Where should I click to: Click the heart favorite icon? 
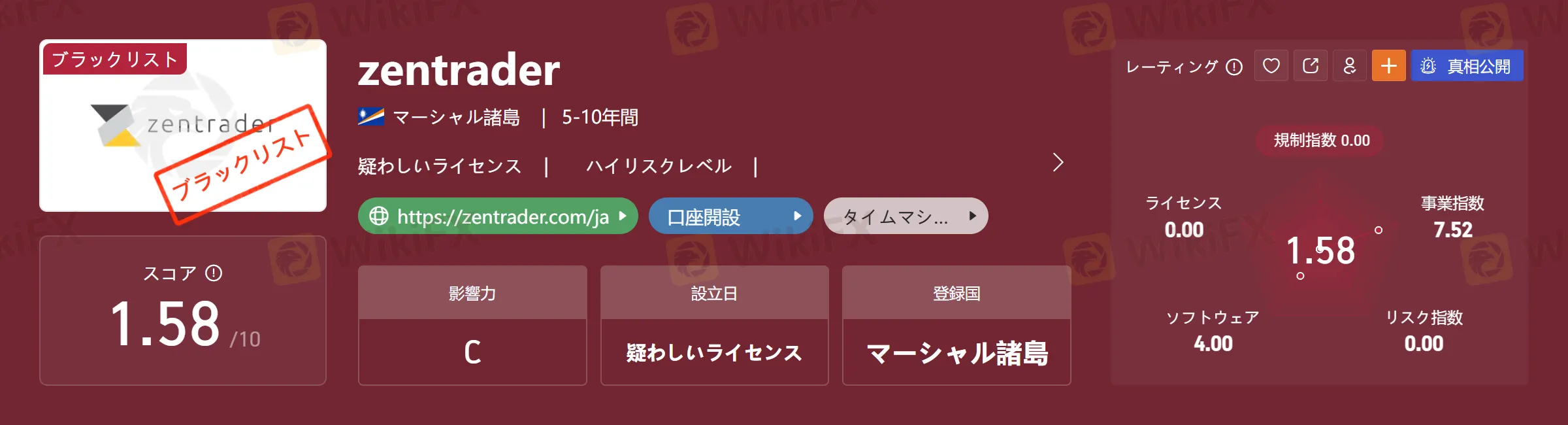(x=1271, y=66)
